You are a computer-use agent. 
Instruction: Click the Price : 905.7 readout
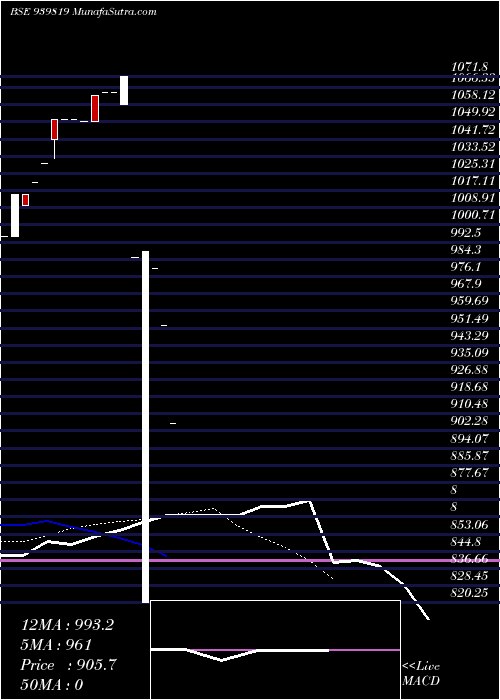click(68, 665)
